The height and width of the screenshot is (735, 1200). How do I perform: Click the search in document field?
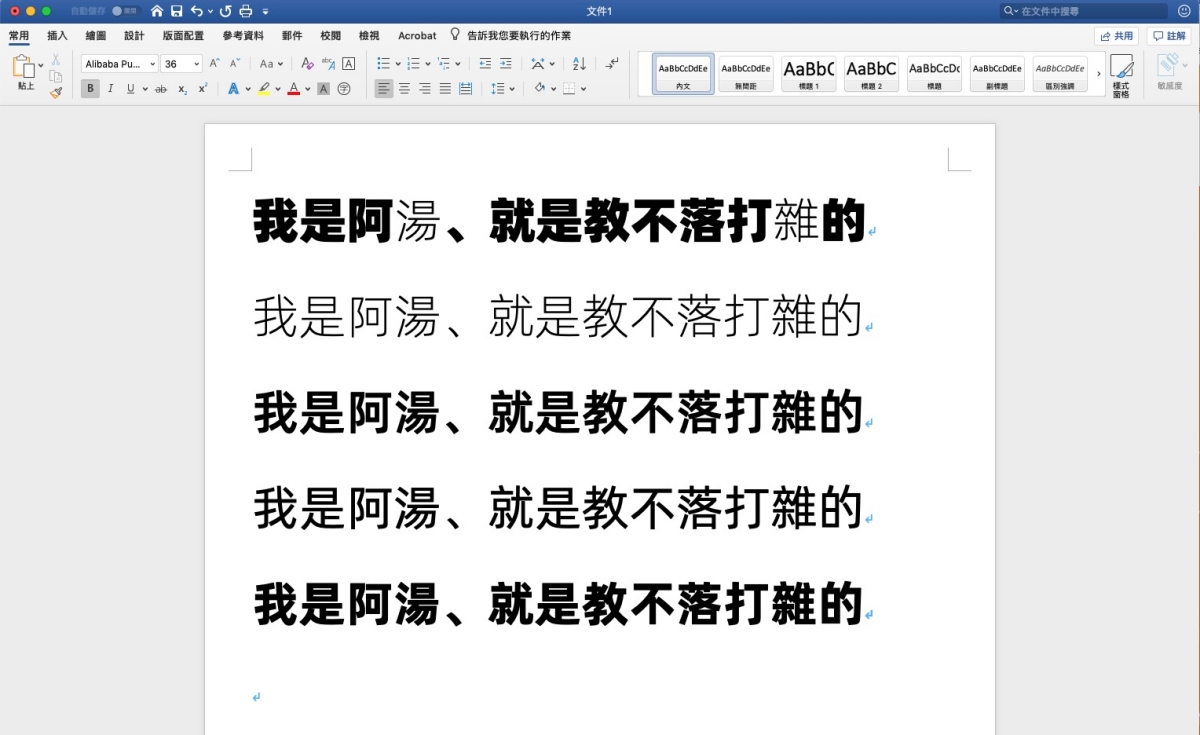pos(1083,11)
